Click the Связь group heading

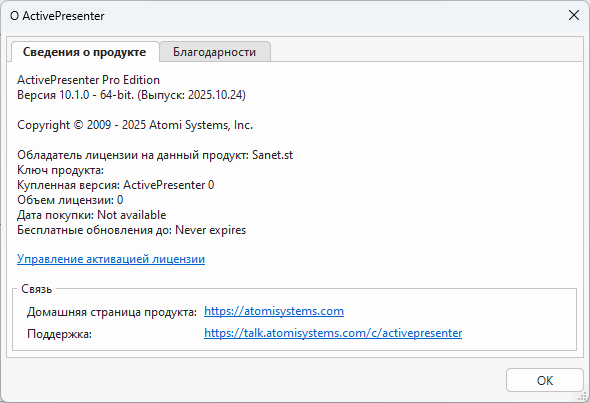[x=36, y=289]
